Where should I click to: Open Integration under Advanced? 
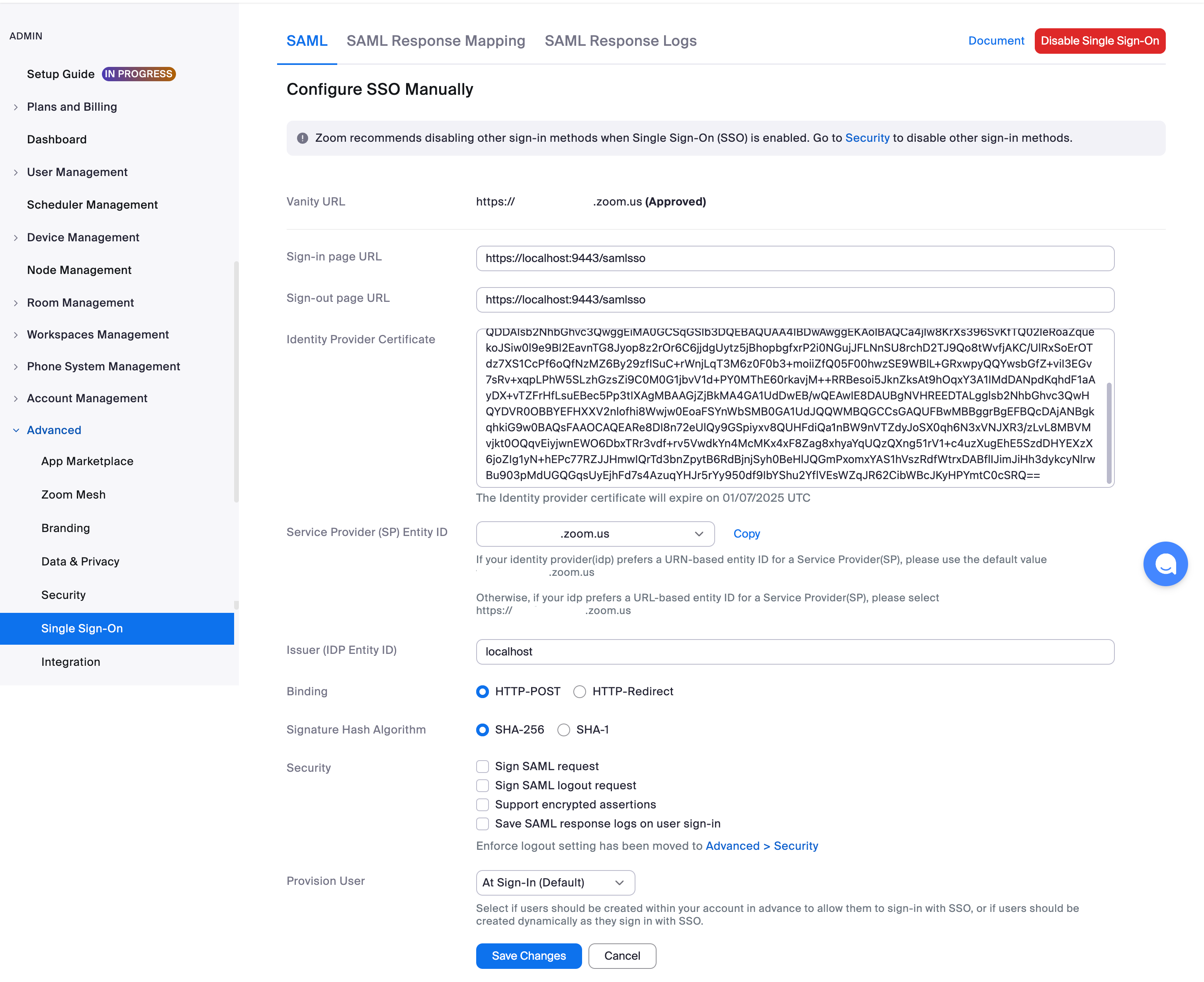pos(71,662)
